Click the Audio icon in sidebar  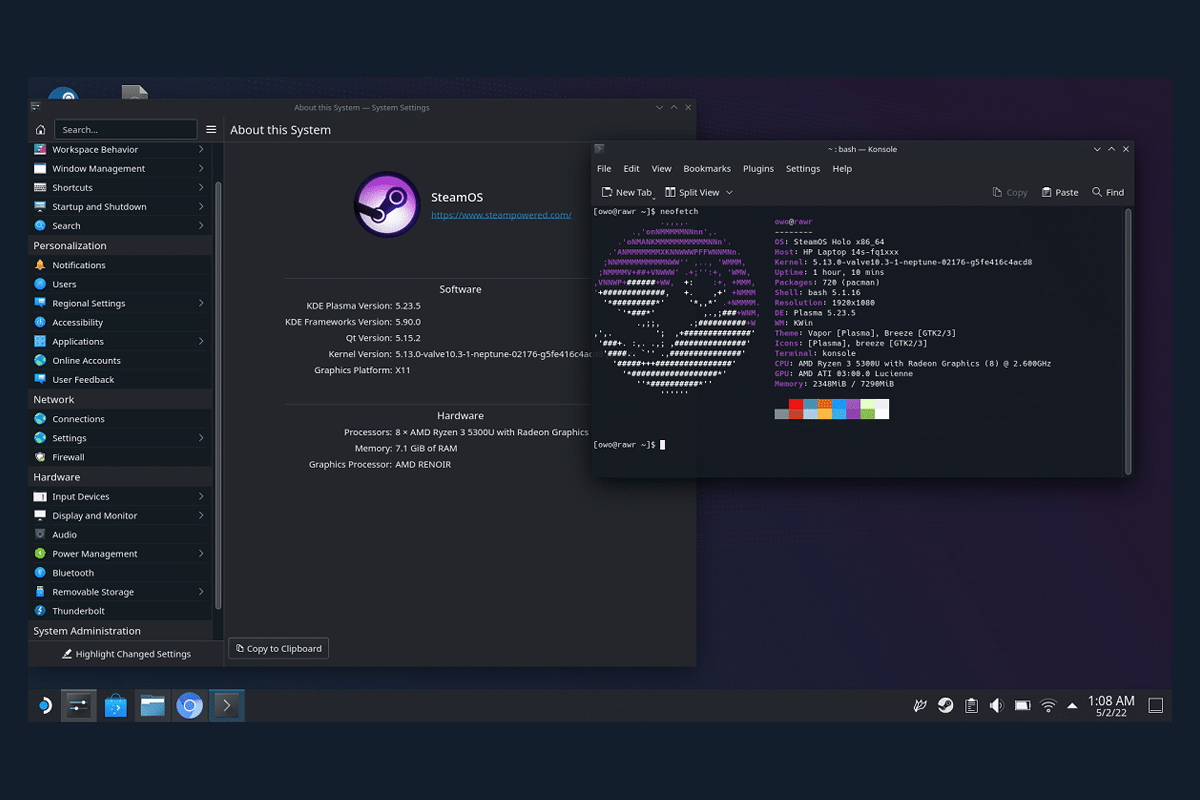[x=40, y=534]
